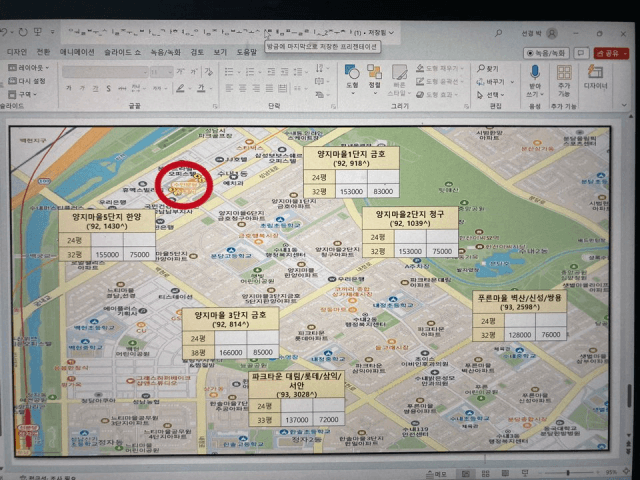Viewport: 640px width, 480px height.
Task: Click cell 166000 in 양지마을 3단지 금호 table
Action: click(231, 352)
